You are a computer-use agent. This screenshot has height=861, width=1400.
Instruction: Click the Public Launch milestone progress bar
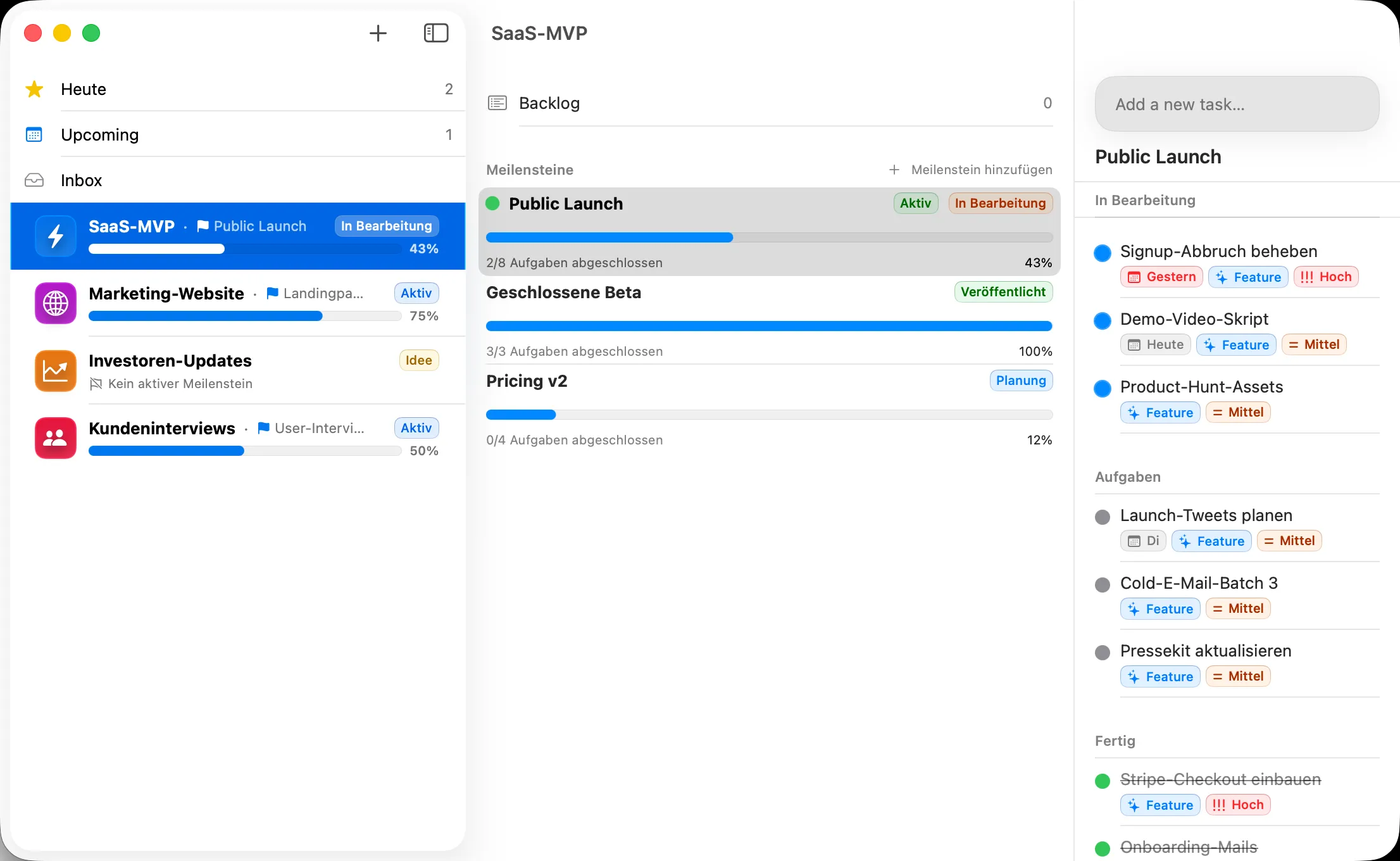[x=769, y=238]
